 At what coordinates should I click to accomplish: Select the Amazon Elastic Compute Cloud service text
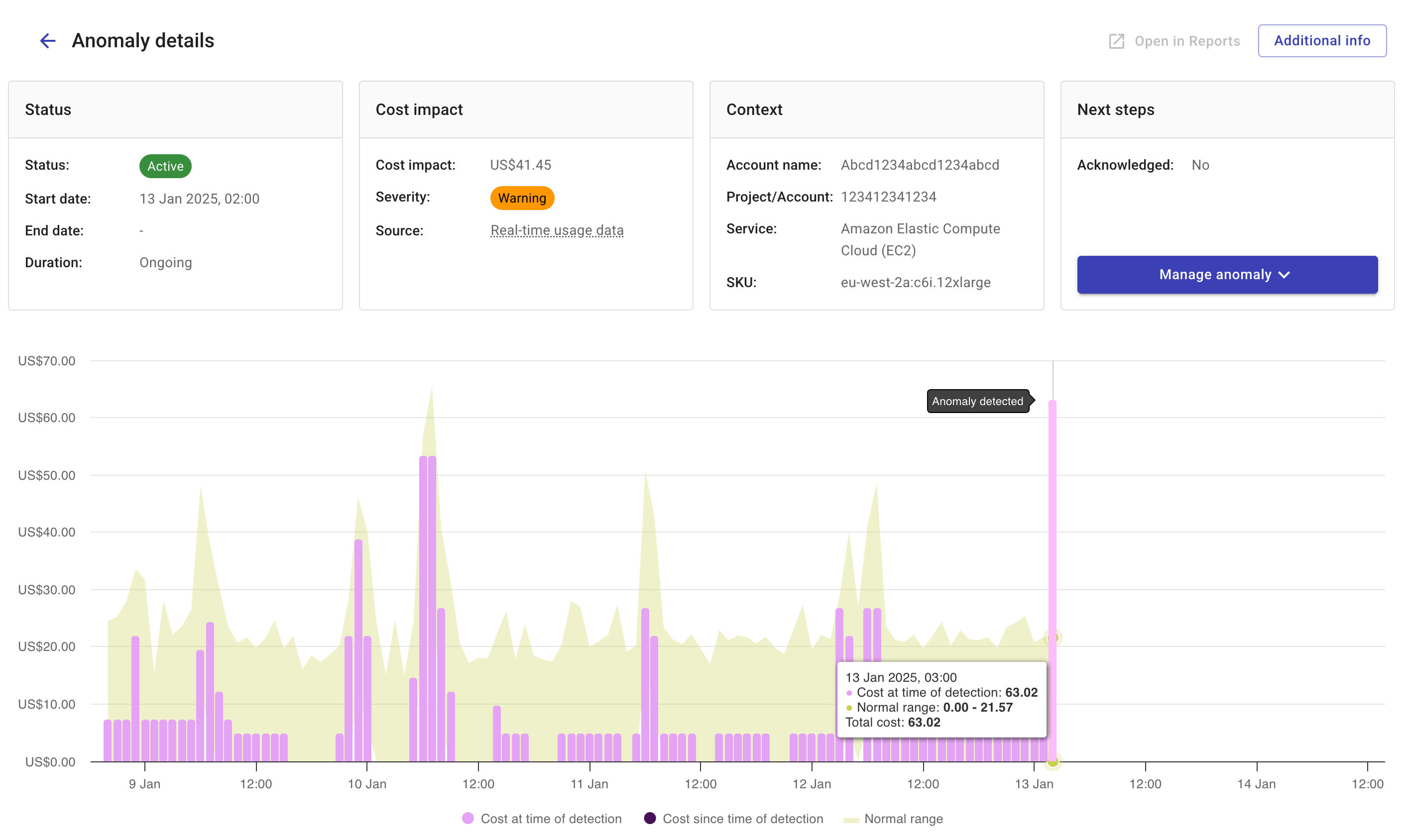(x=920, y=239)
